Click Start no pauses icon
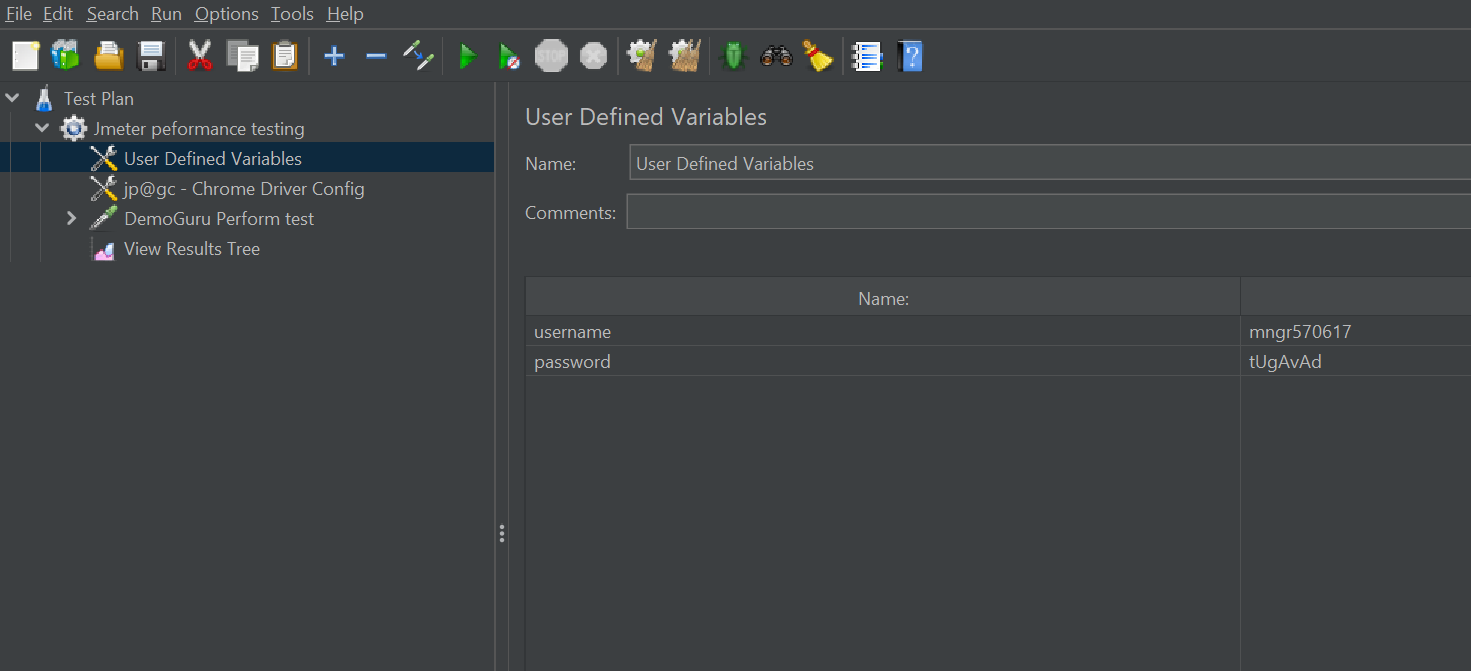This screenshot has width=1471, height=671. pos(509,57)
